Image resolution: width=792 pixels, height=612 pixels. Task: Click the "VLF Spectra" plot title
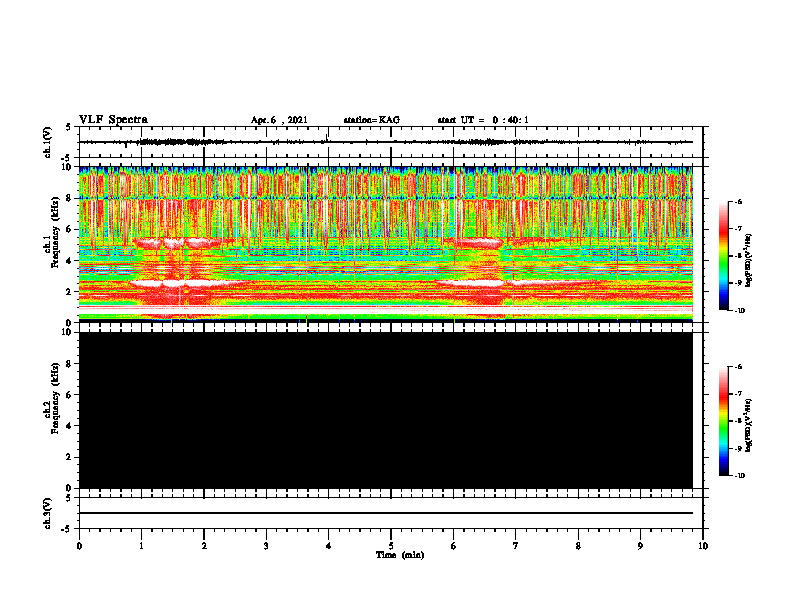[113, 120]
